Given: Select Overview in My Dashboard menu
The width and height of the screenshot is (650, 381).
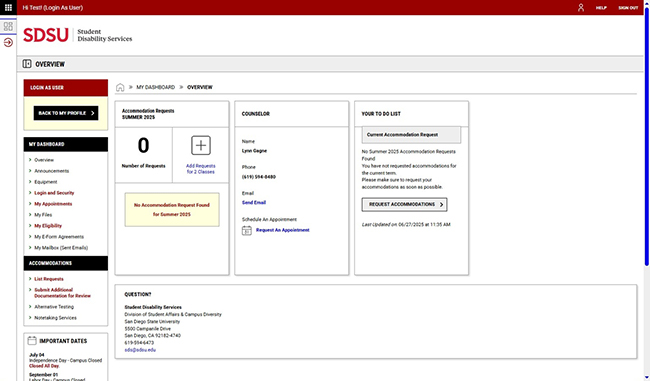Looking at the screenshot, I should tap(44, 160).
